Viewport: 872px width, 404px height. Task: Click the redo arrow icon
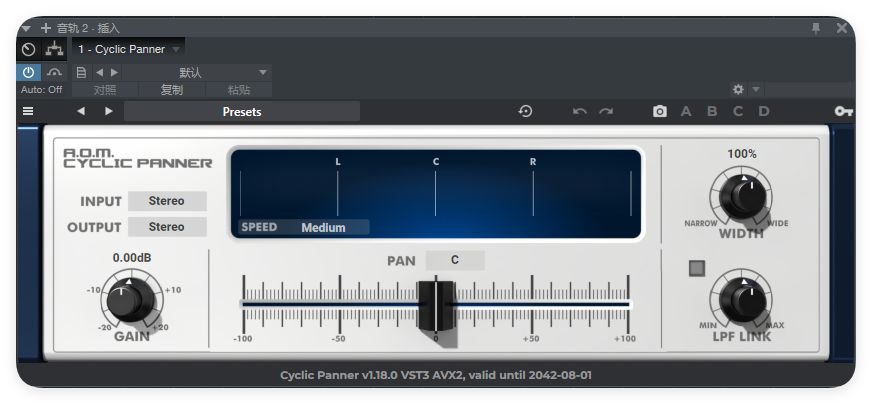(x=606, y=111)
